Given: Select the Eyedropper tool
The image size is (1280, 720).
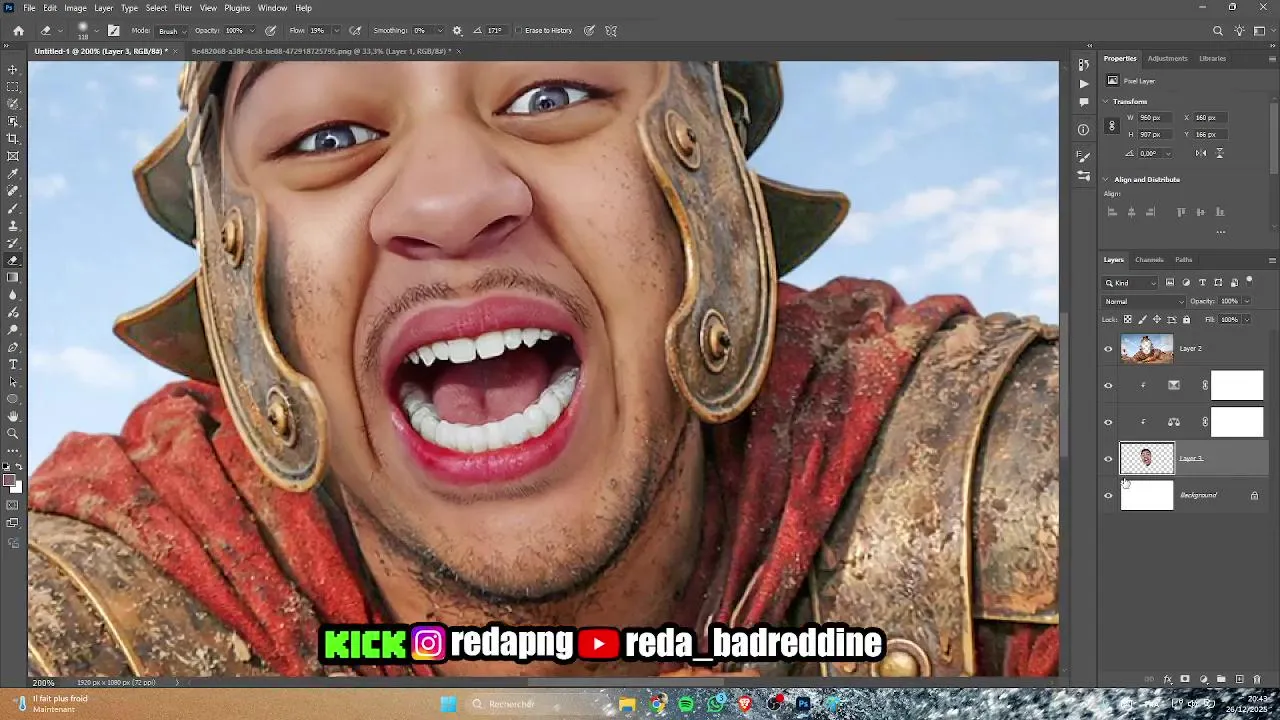Looking at the screenshot, I should [x=13, y=174].
